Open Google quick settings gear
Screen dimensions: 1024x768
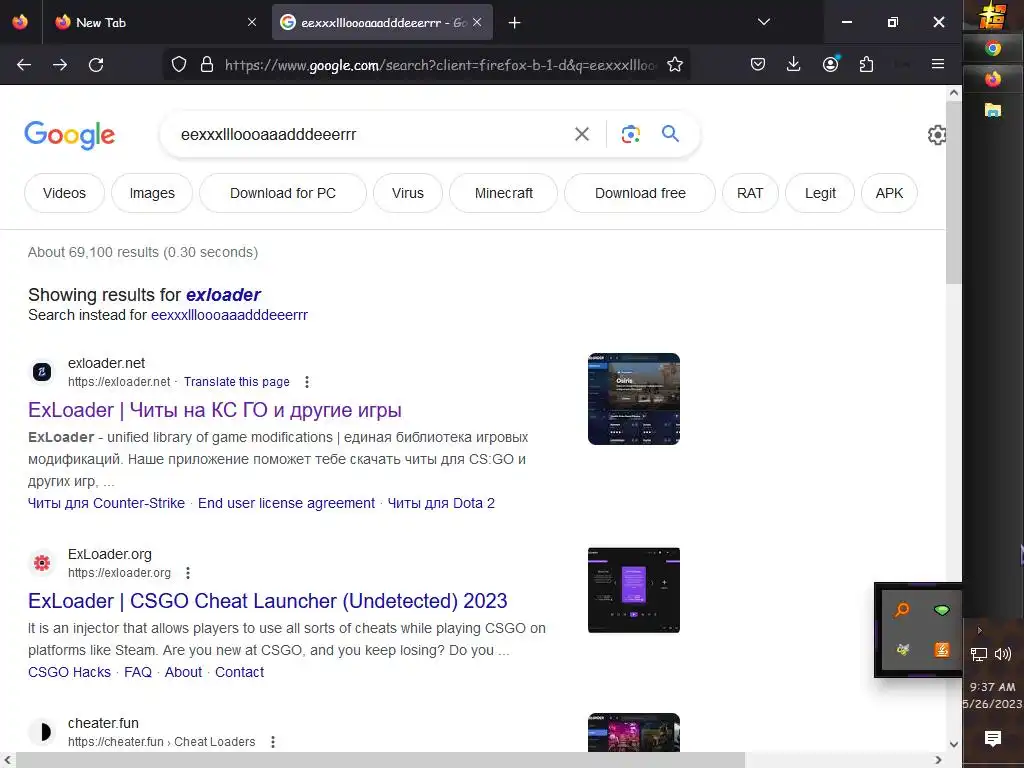937,135
